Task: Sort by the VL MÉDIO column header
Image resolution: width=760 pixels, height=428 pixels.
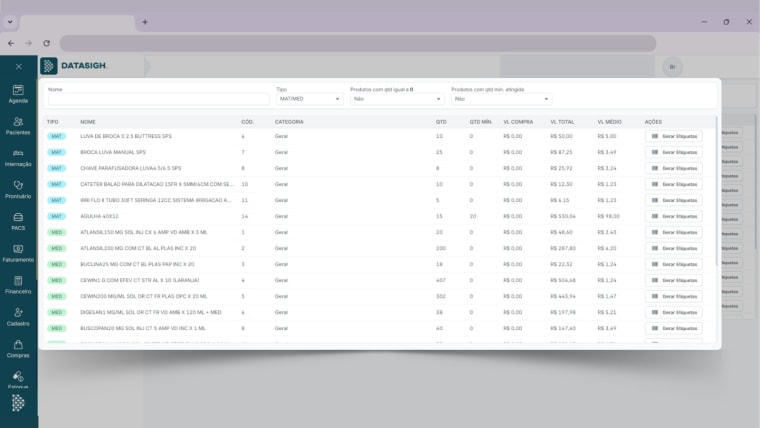Action: 609,122
